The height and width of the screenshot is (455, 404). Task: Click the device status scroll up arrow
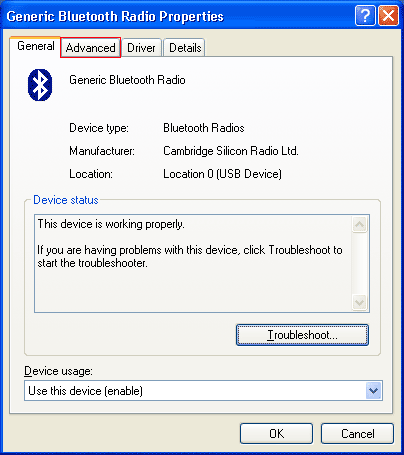(x=359, y=225)
